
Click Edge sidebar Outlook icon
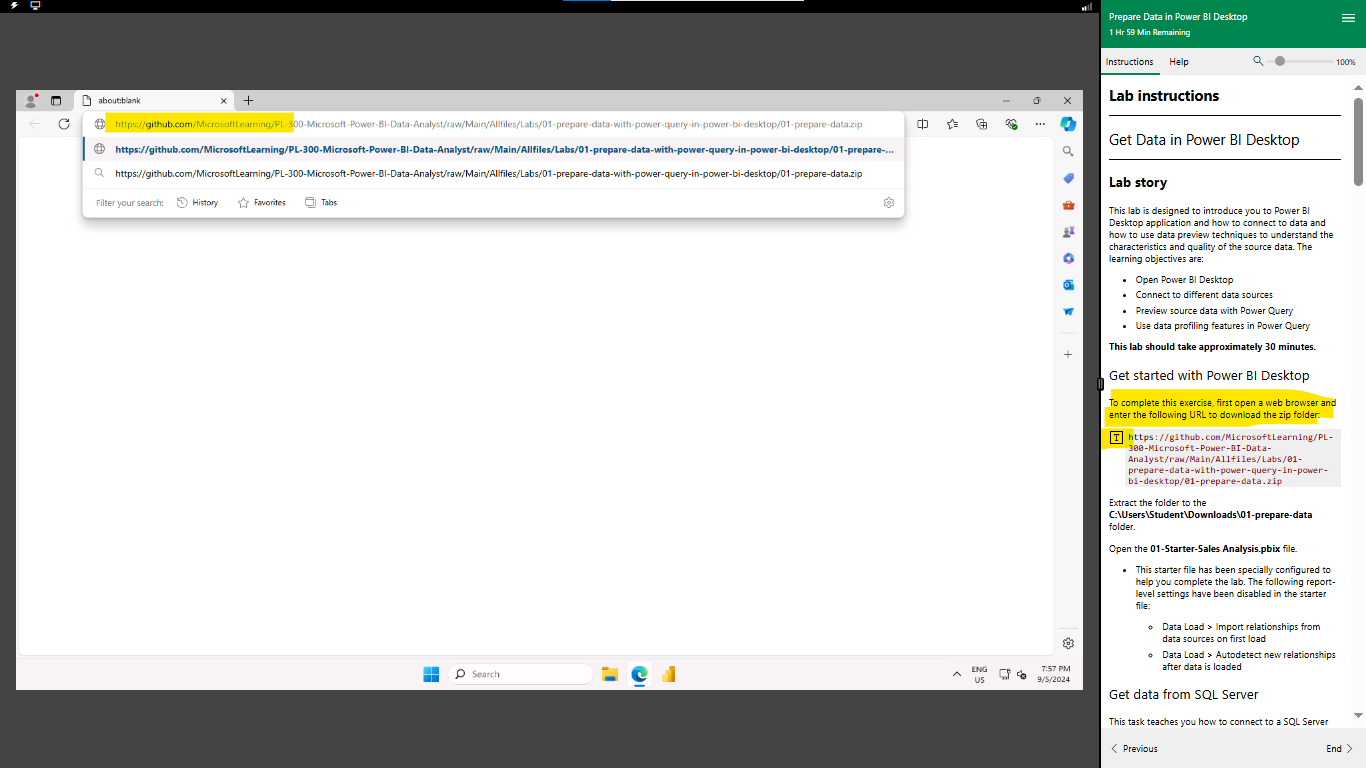pos(1068,285)
